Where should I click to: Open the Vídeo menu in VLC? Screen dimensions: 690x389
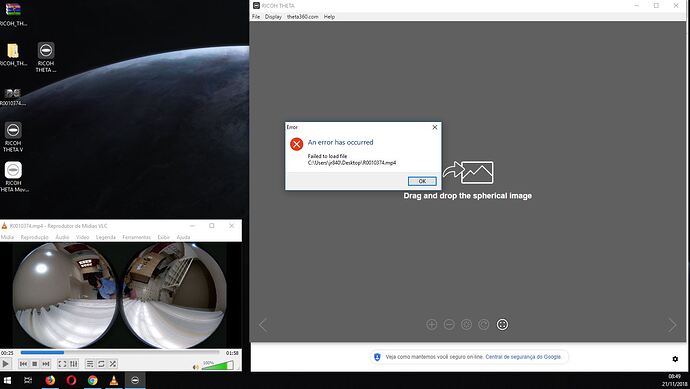point(82,237)
